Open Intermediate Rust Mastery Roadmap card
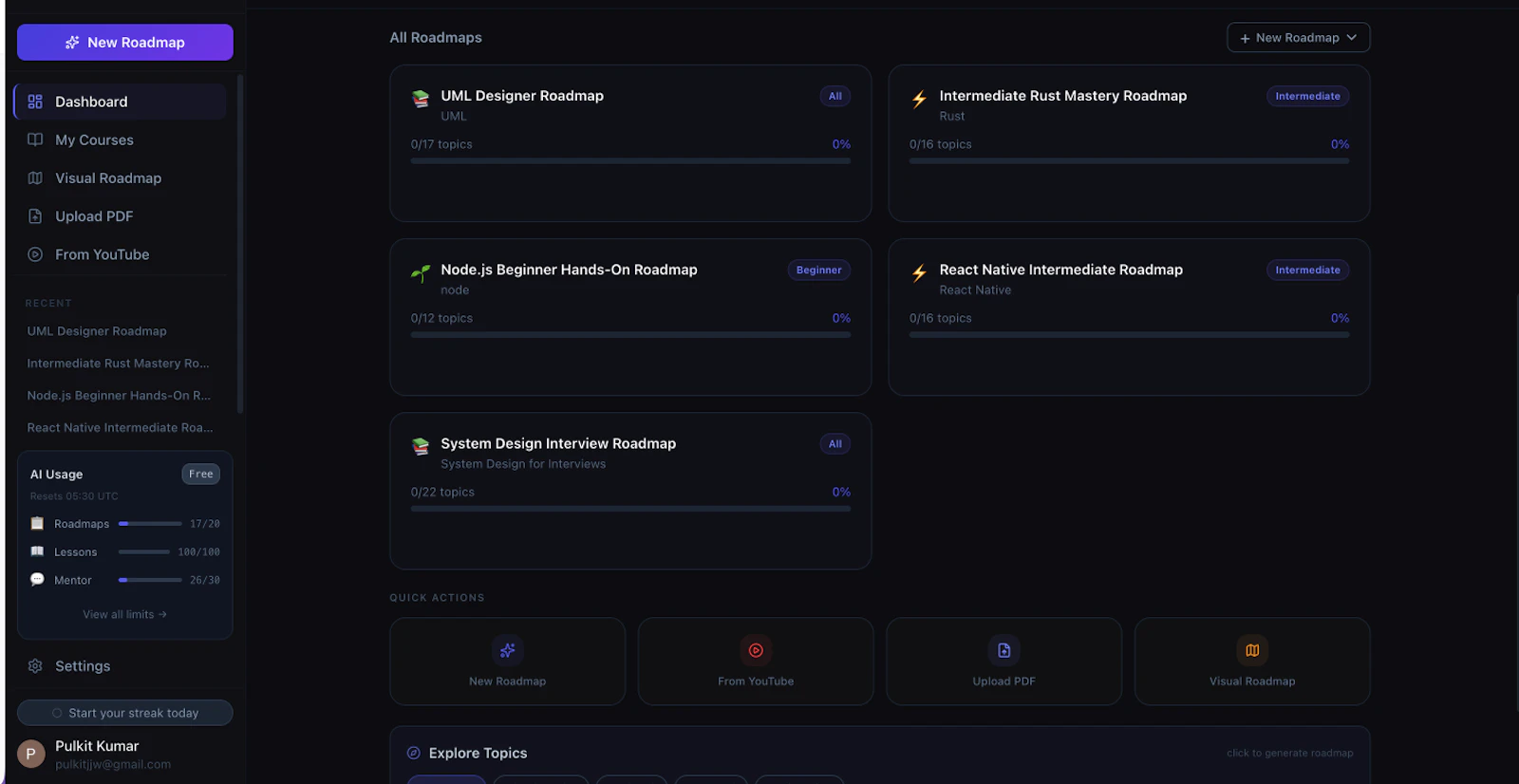 pyautogui.click(x=1129, y=143)
